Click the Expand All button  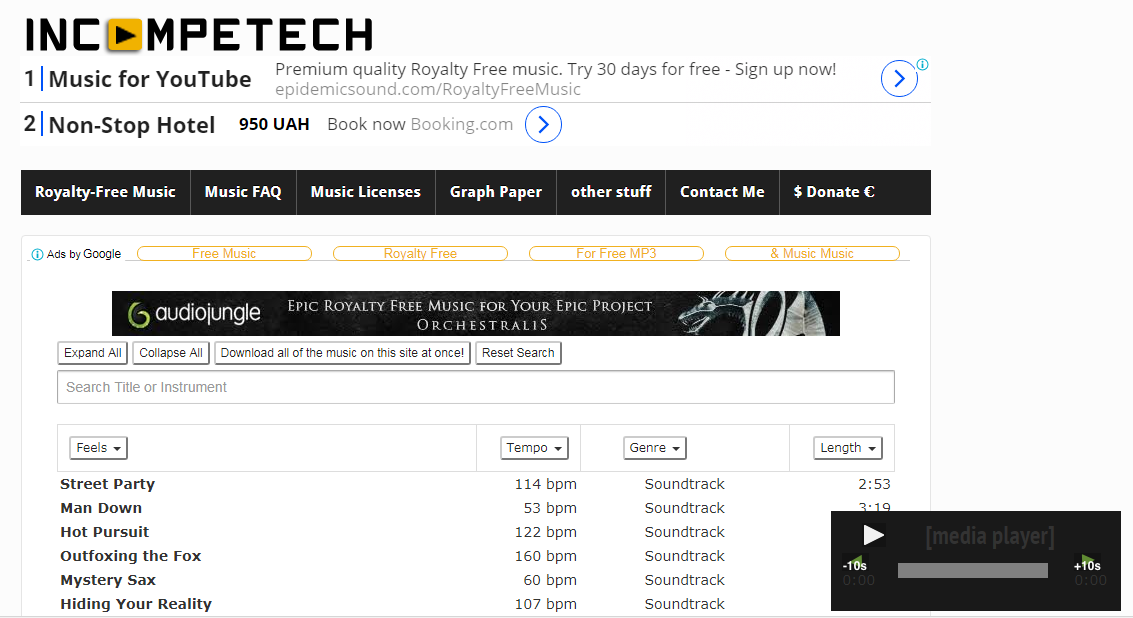(92, 353)
